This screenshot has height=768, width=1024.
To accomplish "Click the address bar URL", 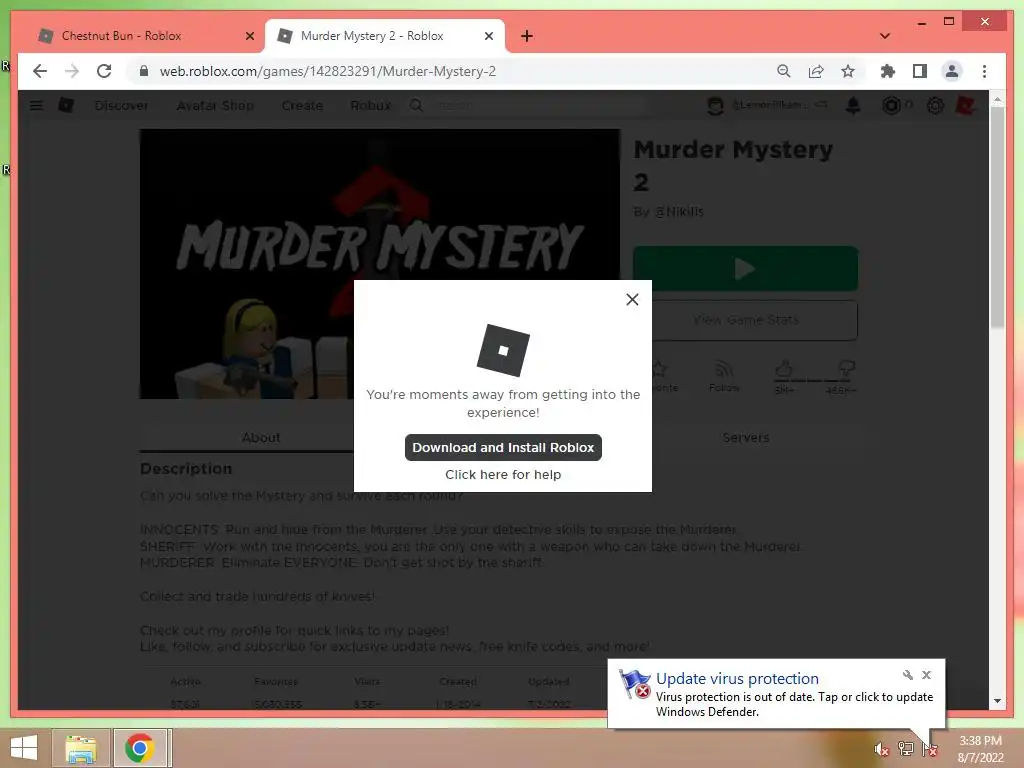I will coord(328,71).
